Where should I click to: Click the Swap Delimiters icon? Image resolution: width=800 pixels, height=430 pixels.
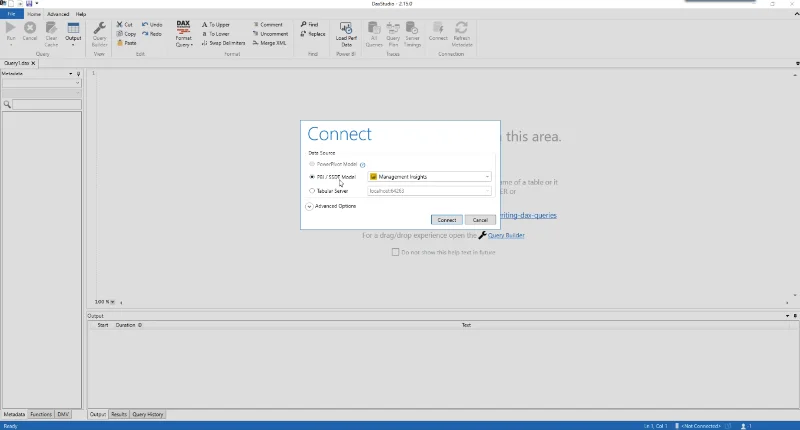pos(205,43)
